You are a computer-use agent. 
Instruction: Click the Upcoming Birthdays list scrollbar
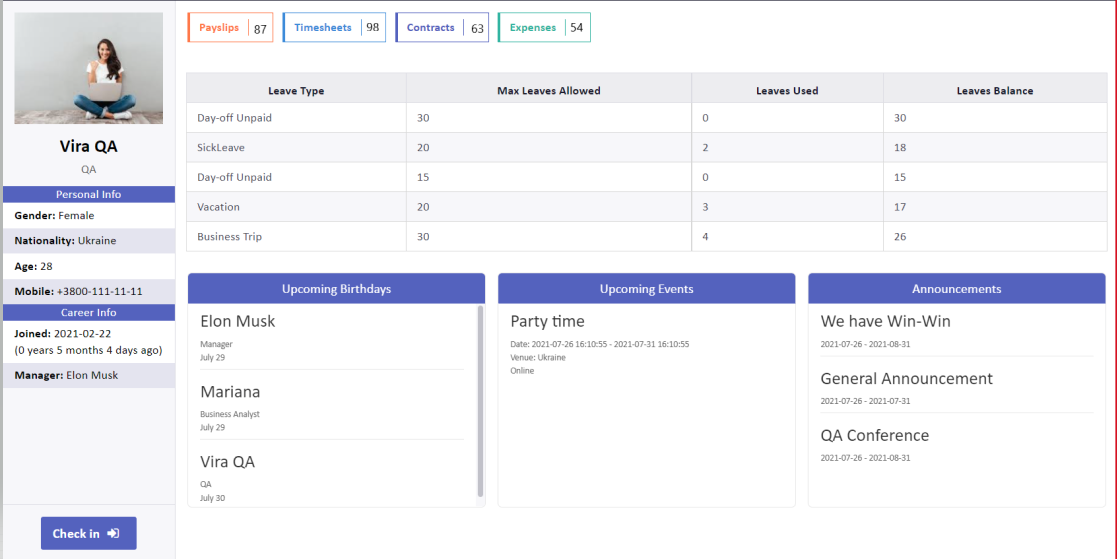click(480, 400)
